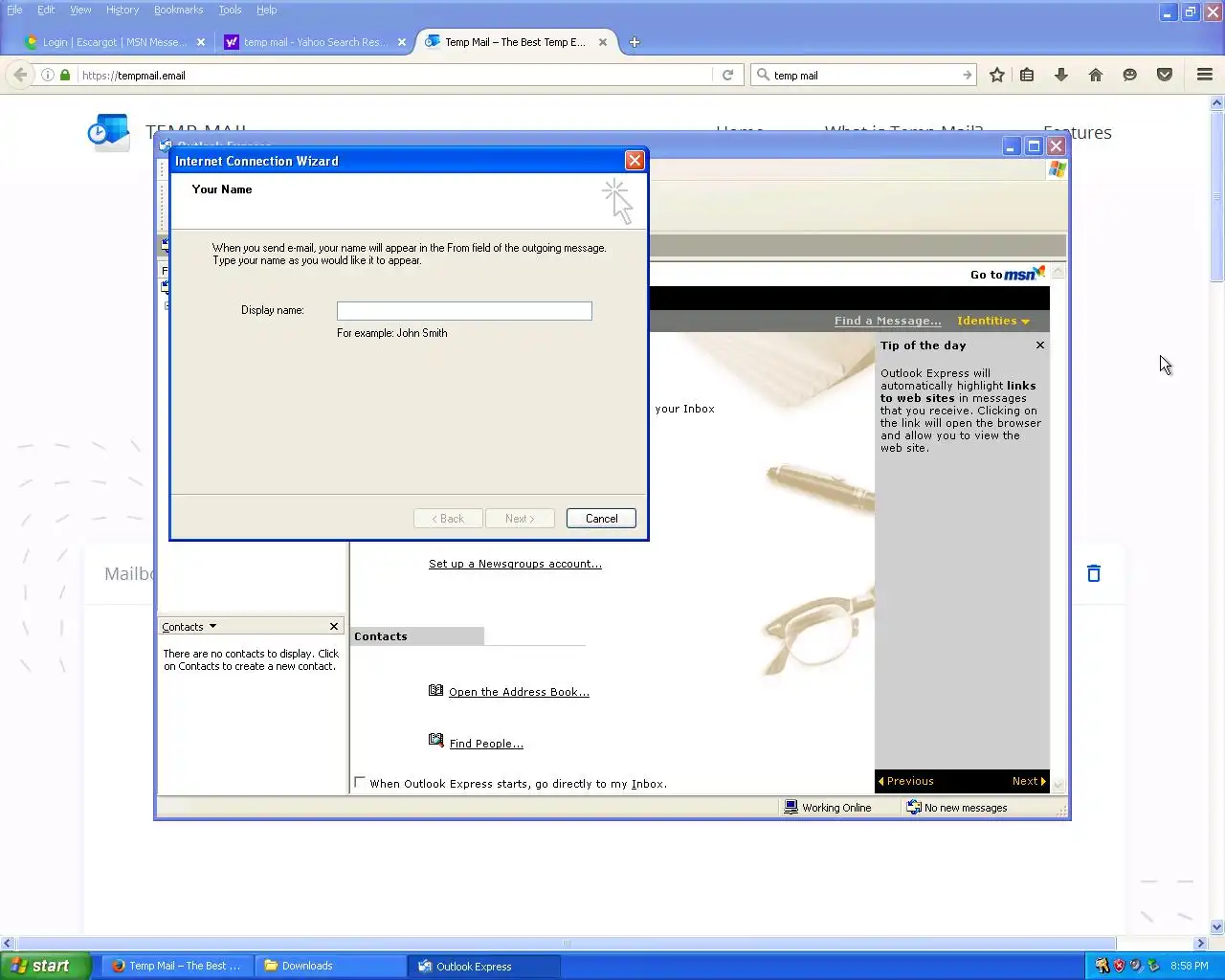Select Temp Mail taskbar button
Screen dimensions: 1225x980
[178, 966]
